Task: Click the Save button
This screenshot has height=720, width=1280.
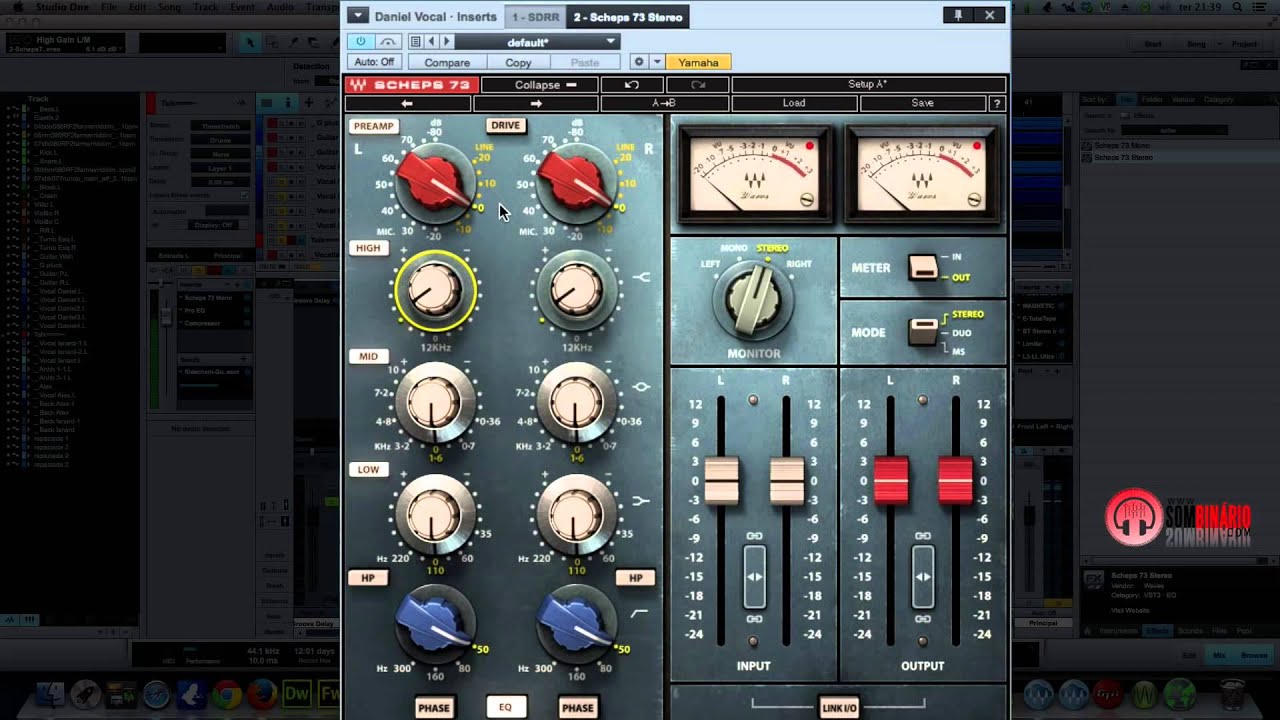Action: point(923,103)
